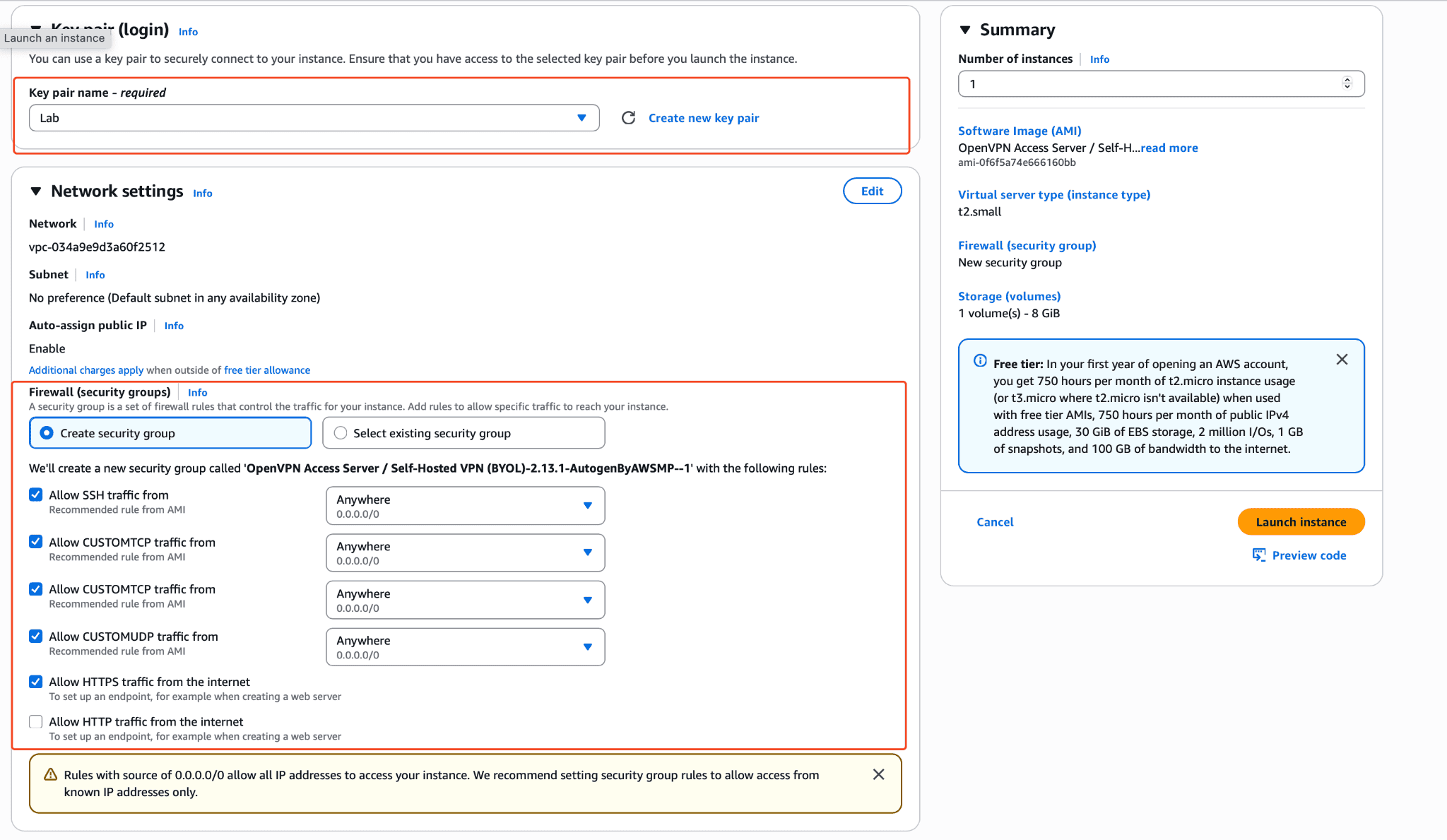
Task: Click the Free tier information icon
Action: tap(980, 361)
